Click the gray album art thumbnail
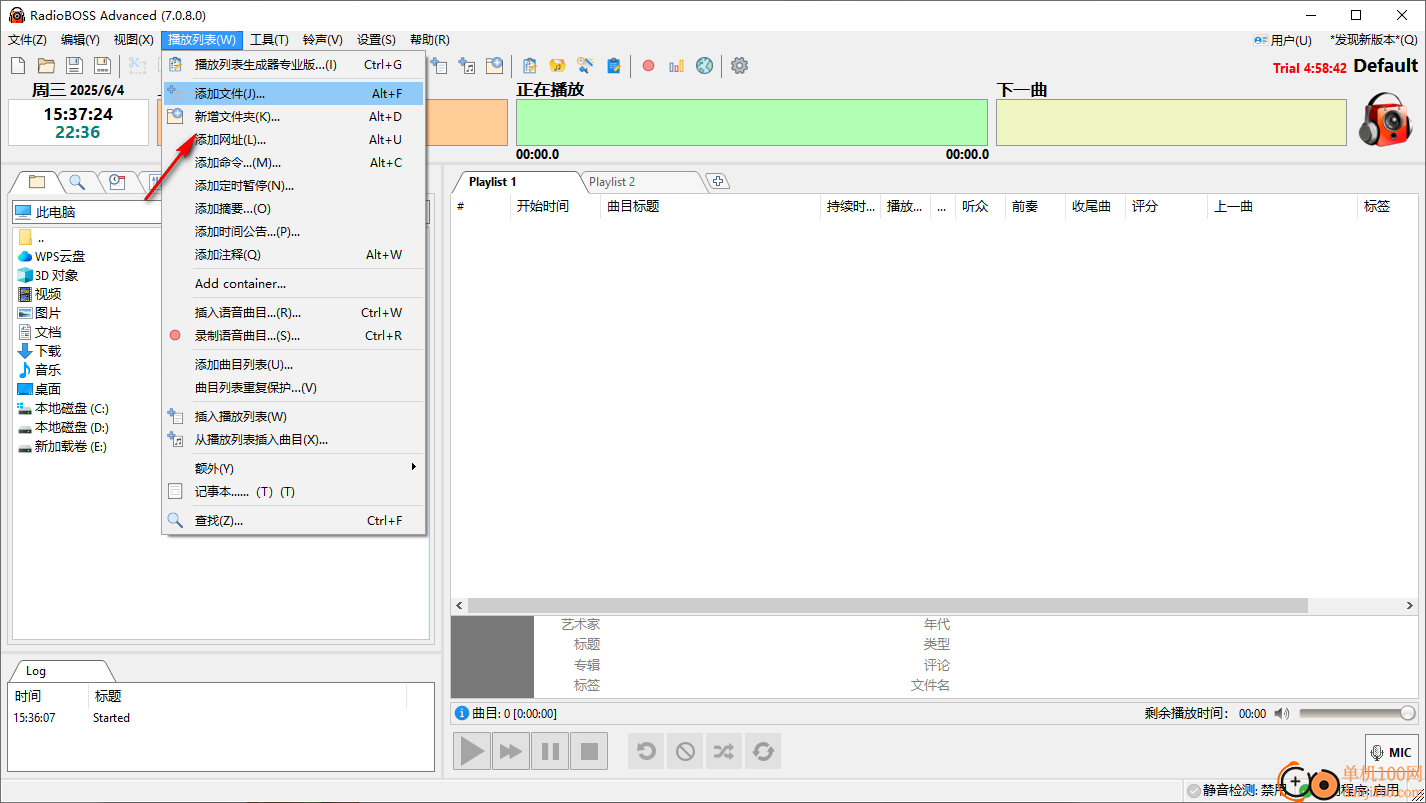 pos(492,657)
